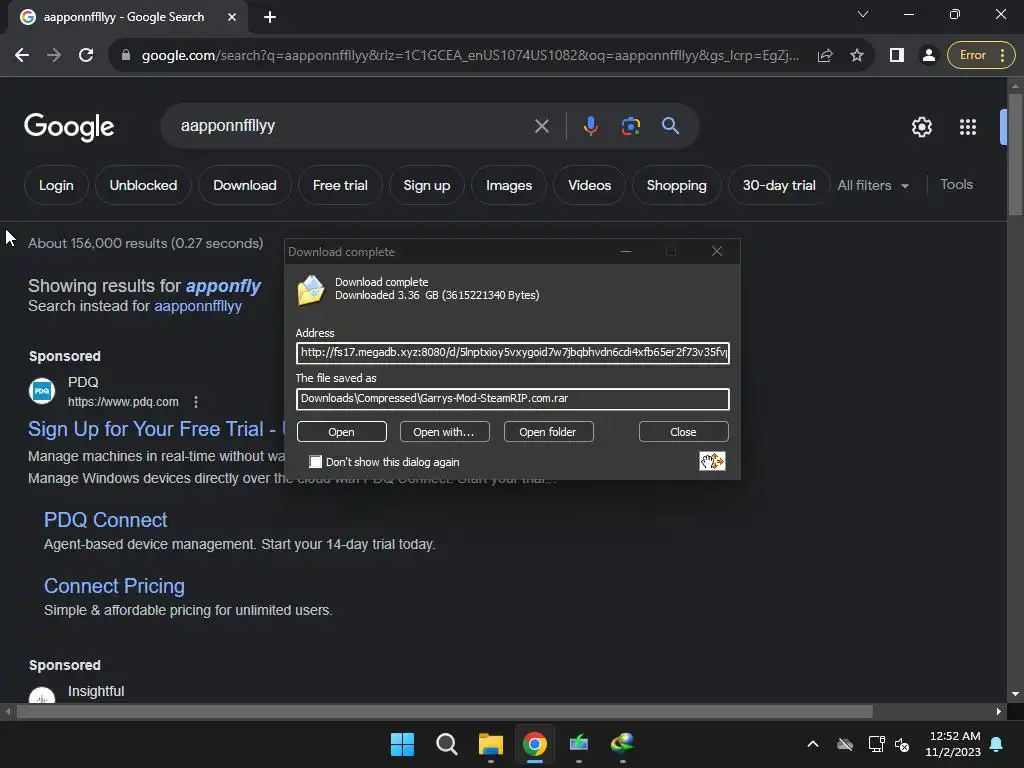Click the horizontal scrollbar thumb
This screenshot has width=1024, height=768.
tap(444, 711)
